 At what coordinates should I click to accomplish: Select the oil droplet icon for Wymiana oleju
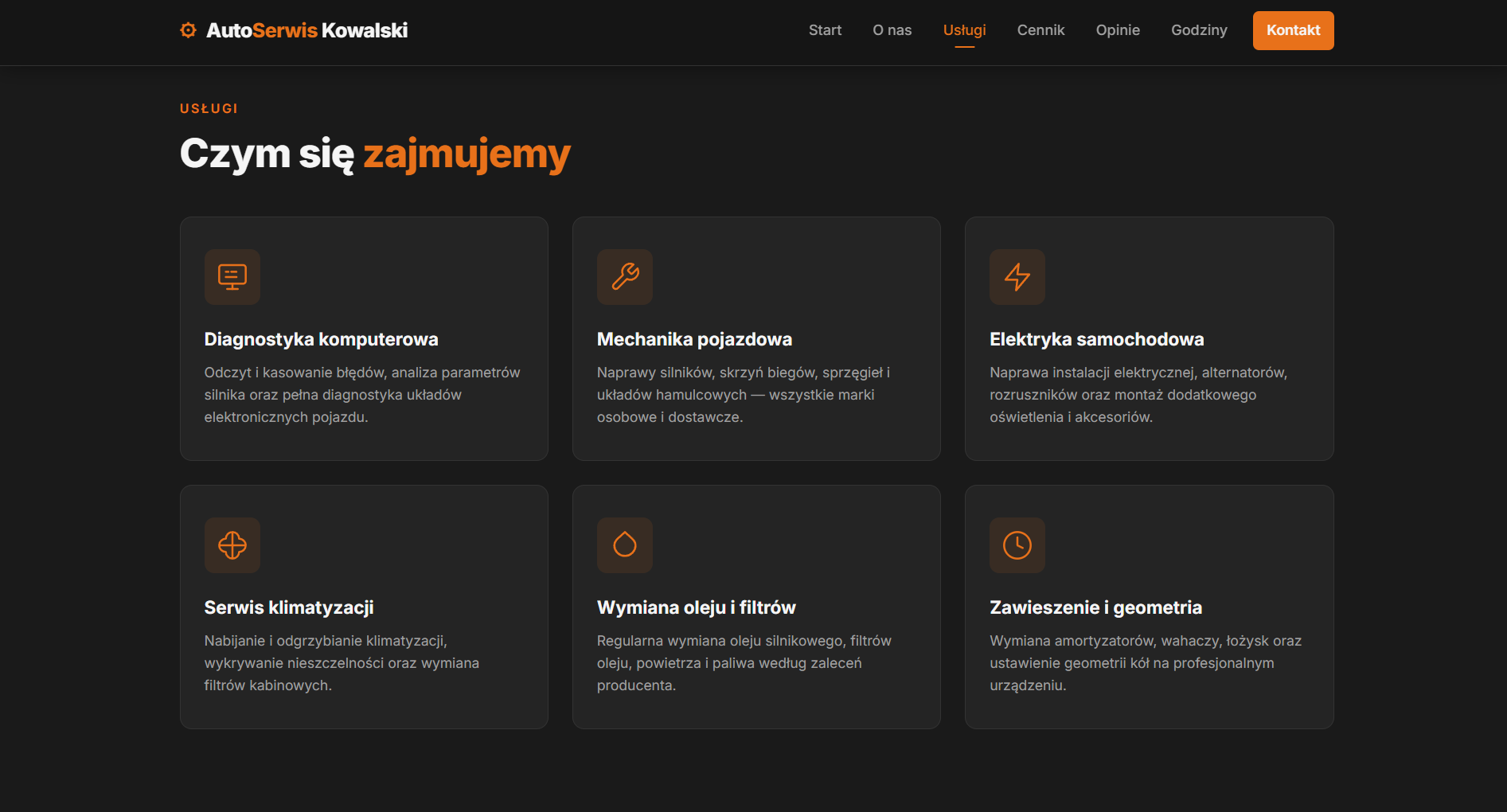click(625, 545)
